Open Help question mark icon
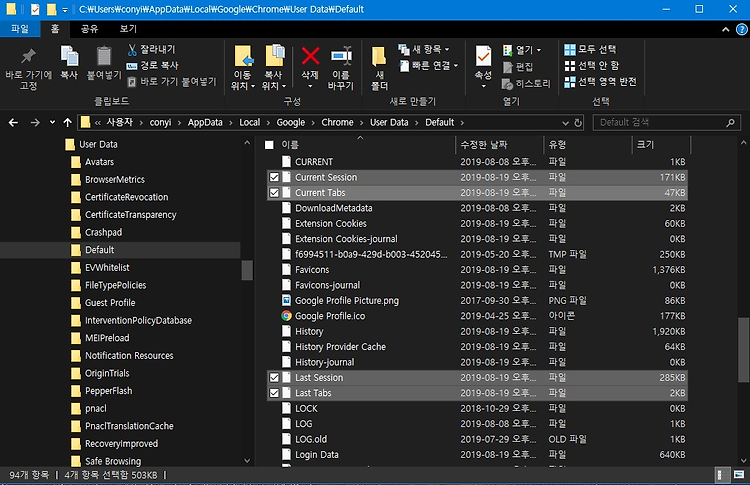The image size is (750, 485). [x=742, y=29]
